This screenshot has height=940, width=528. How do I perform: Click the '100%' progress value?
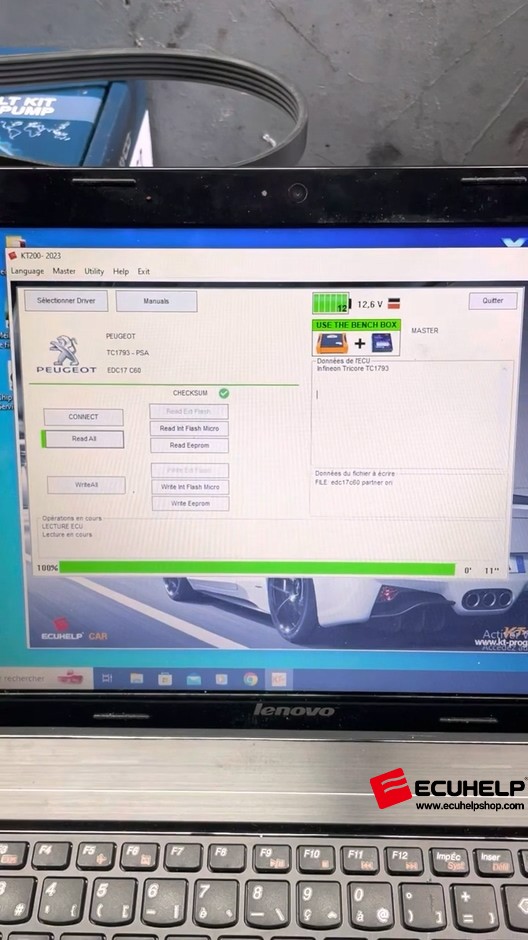pyautogui.click(x=47, y=568)
